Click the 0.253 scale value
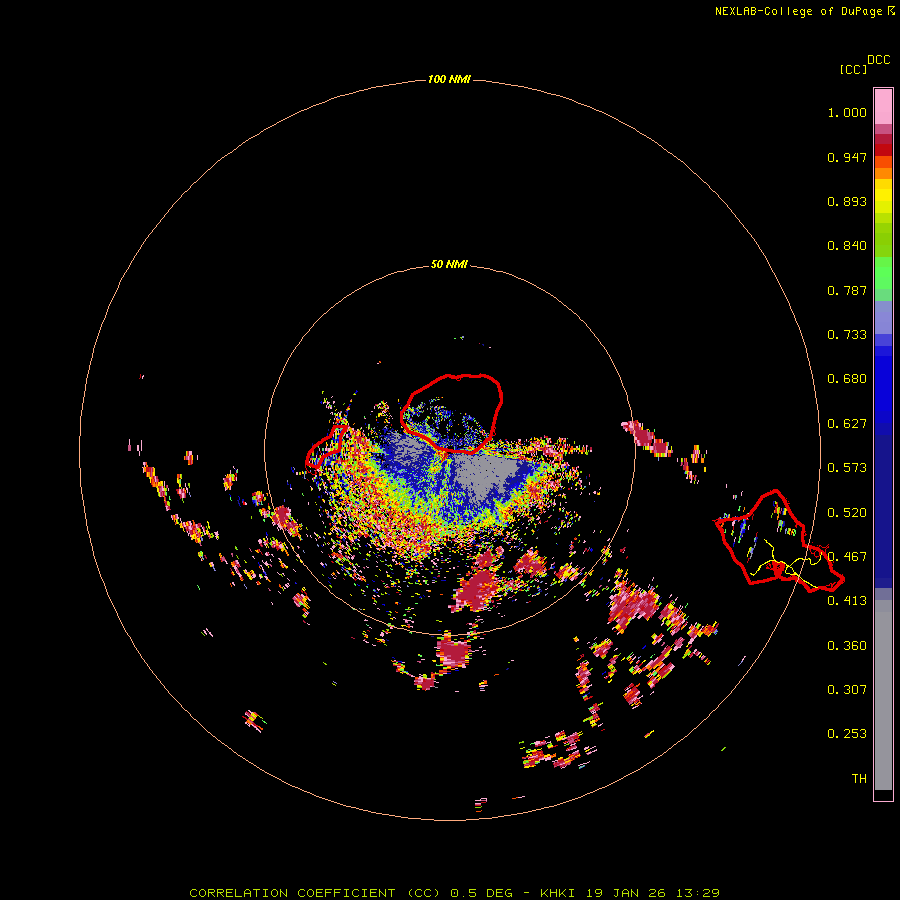900x900 pixels. coord(847,734)
